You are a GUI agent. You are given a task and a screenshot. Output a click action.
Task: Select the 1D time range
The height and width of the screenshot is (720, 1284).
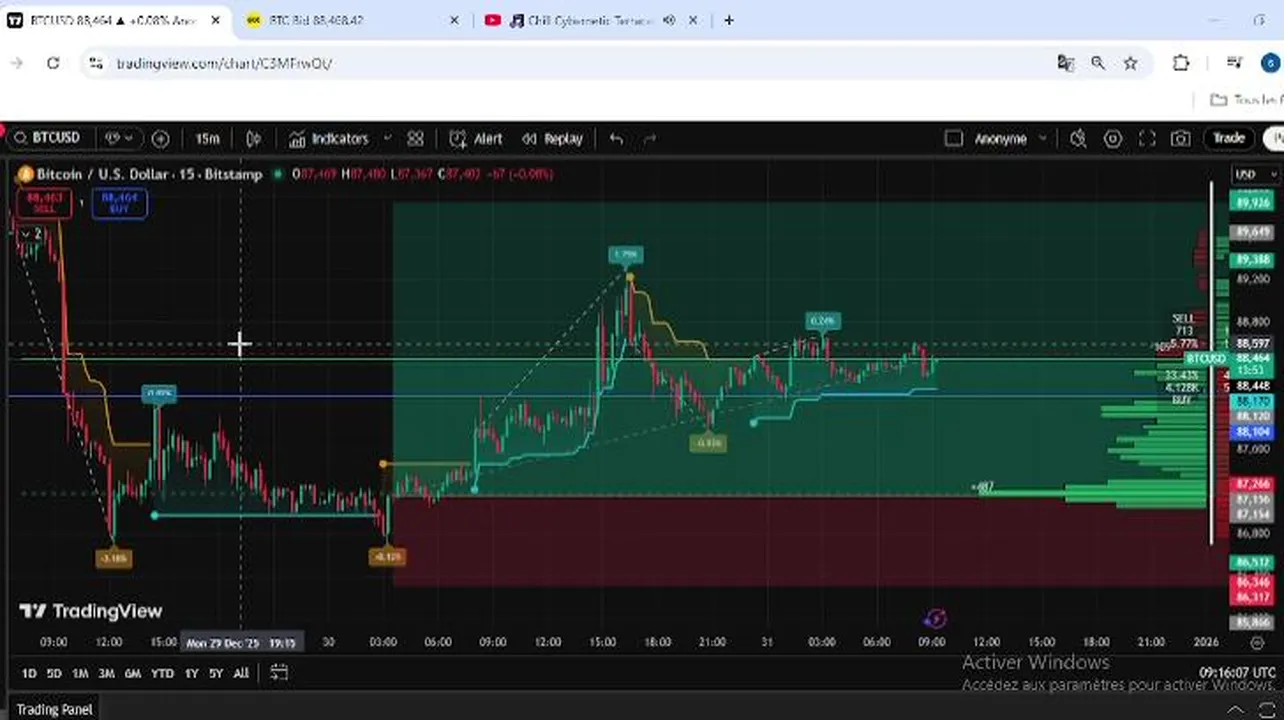coord(29,673)
